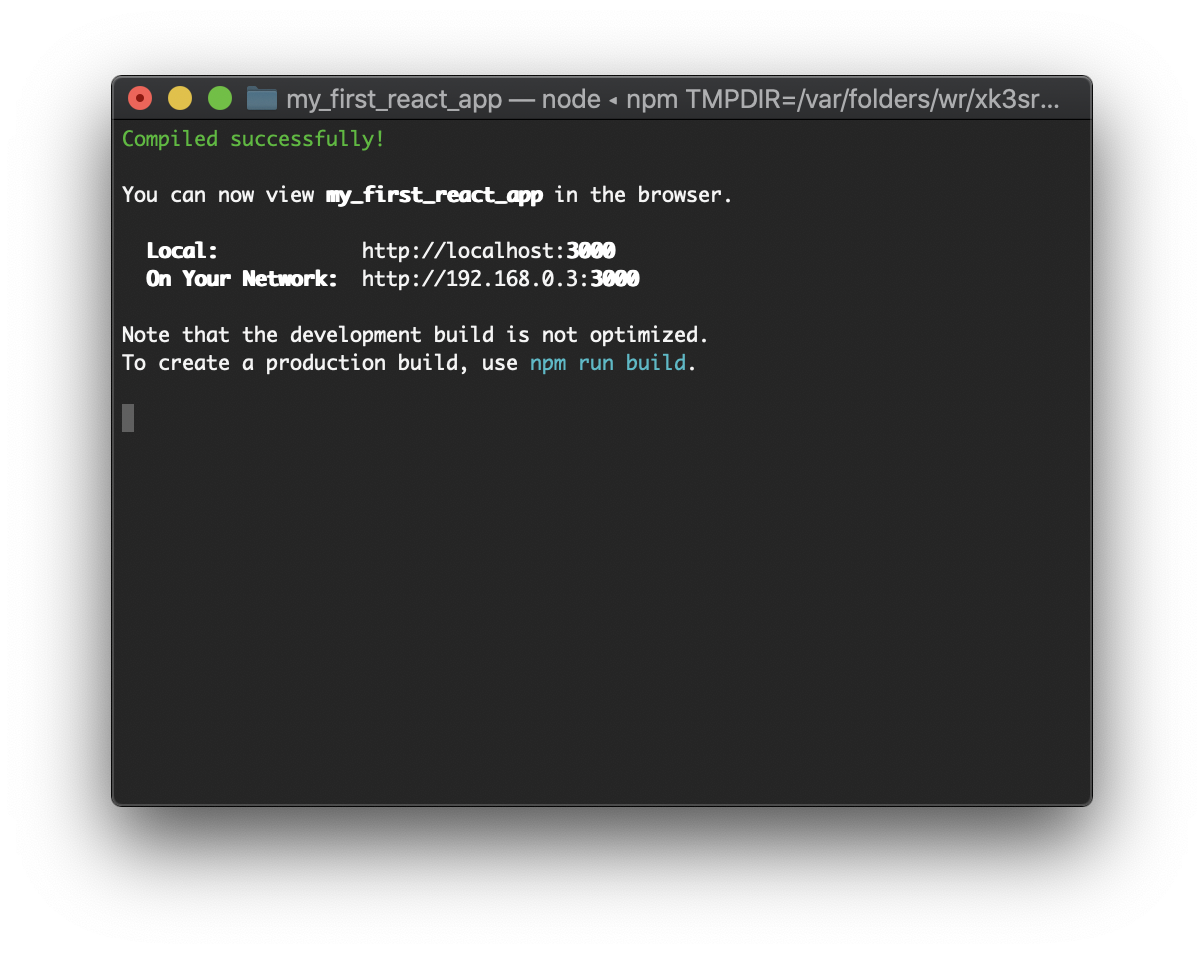Click the "npm run build" command text
This screenshot has width=1204, height=954.
click(608, 363)
